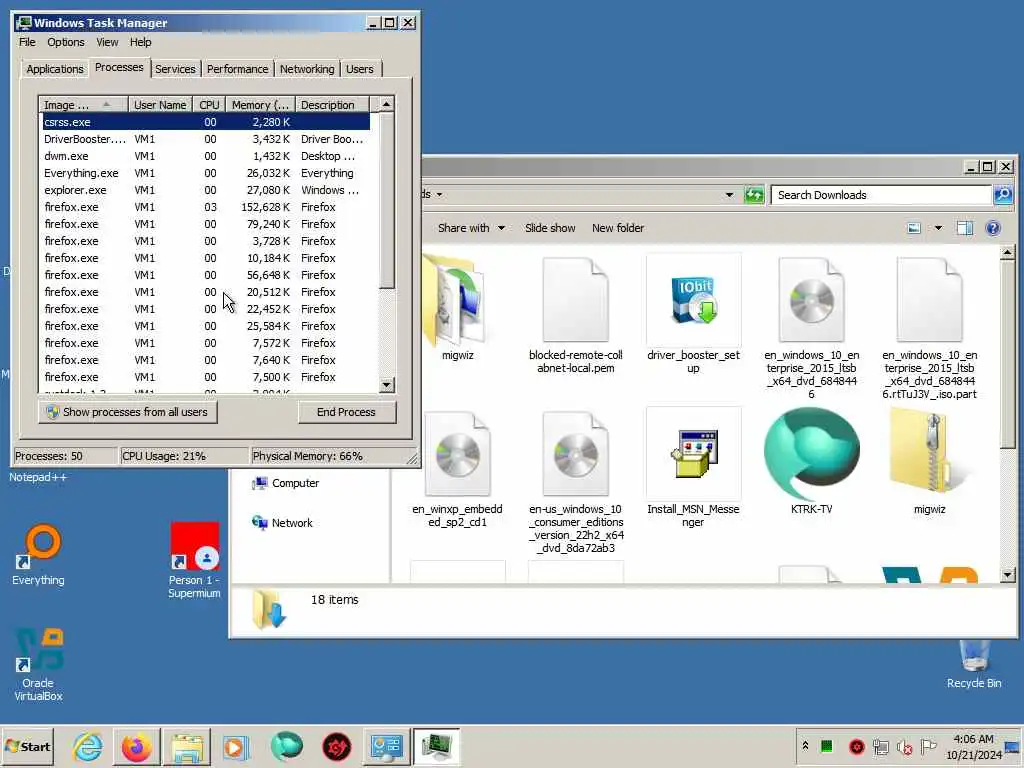
Task: Click the clock in the system tray
Action: click(x=973, y=746)
